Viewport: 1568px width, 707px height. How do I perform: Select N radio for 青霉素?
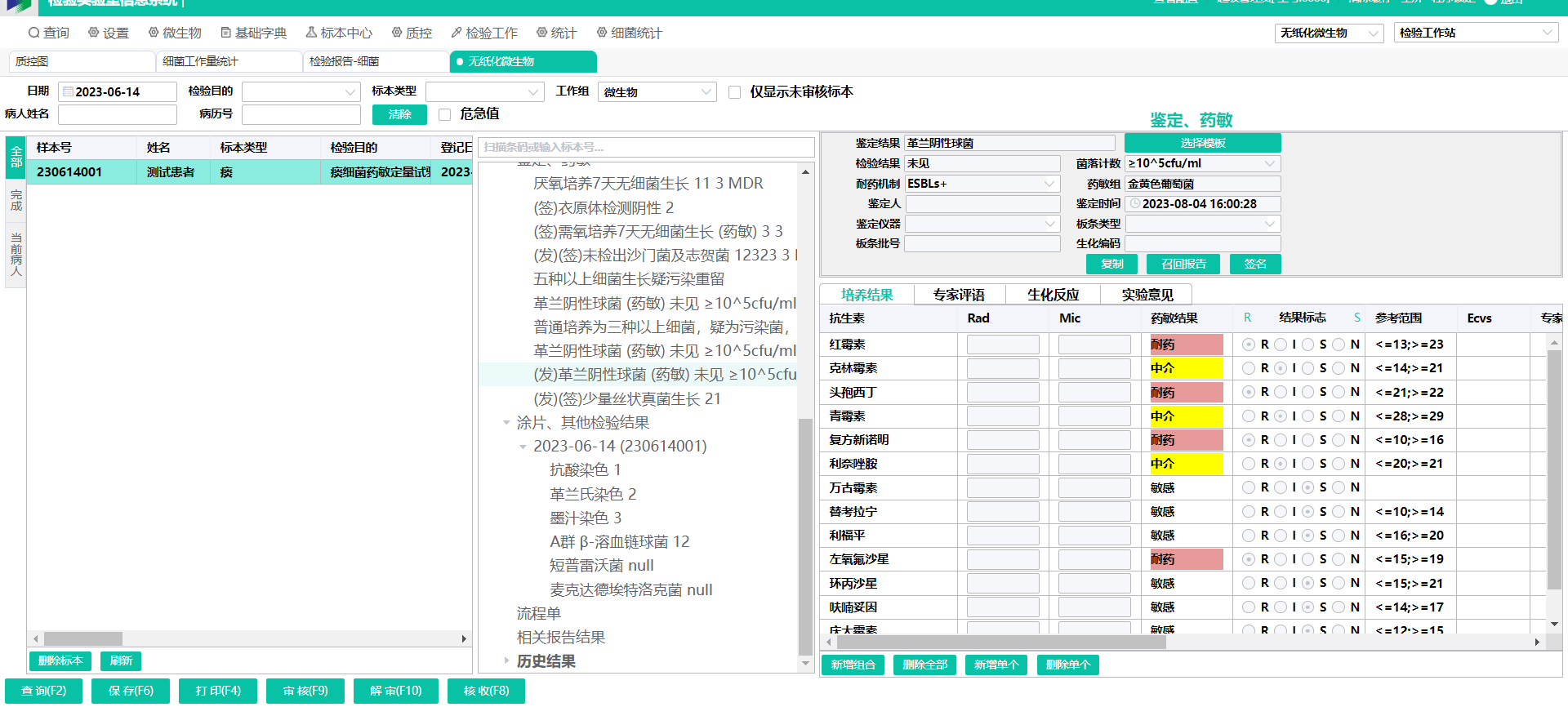pyautogui.click(x=1339, y=416)
